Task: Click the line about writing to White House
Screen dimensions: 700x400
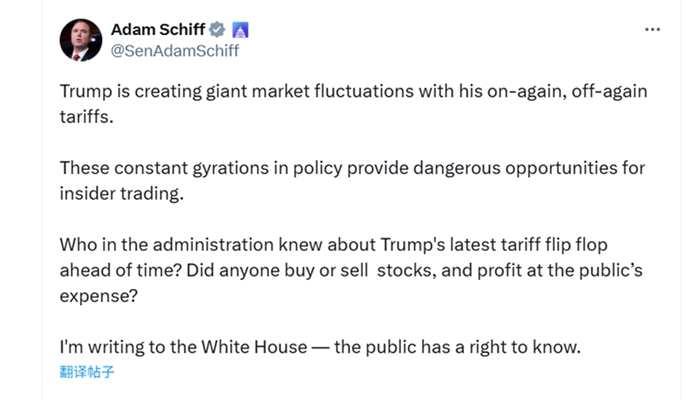Action: coord(319,348)
